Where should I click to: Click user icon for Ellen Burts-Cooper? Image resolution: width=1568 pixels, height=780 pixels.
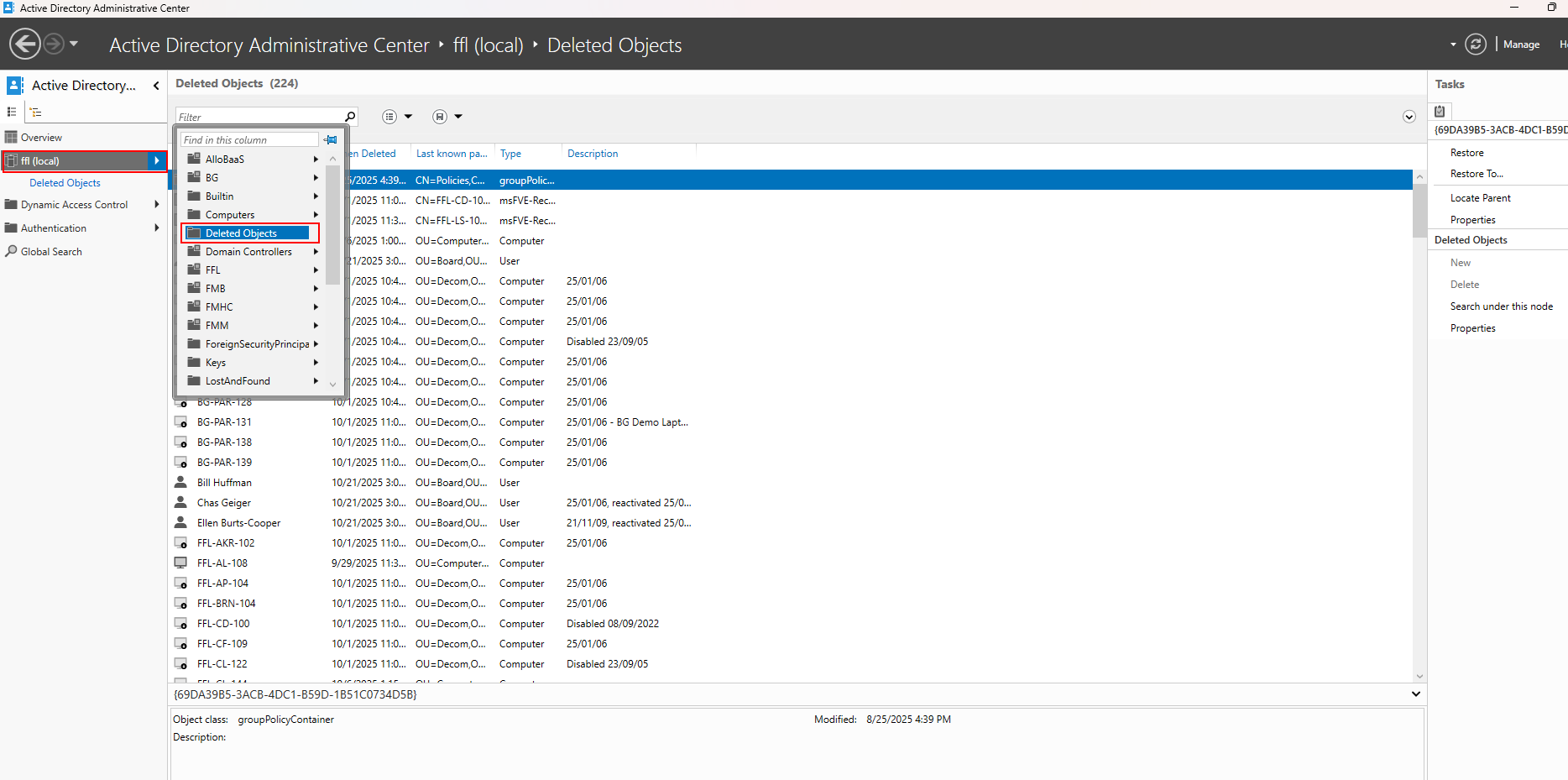click(180, 523)
